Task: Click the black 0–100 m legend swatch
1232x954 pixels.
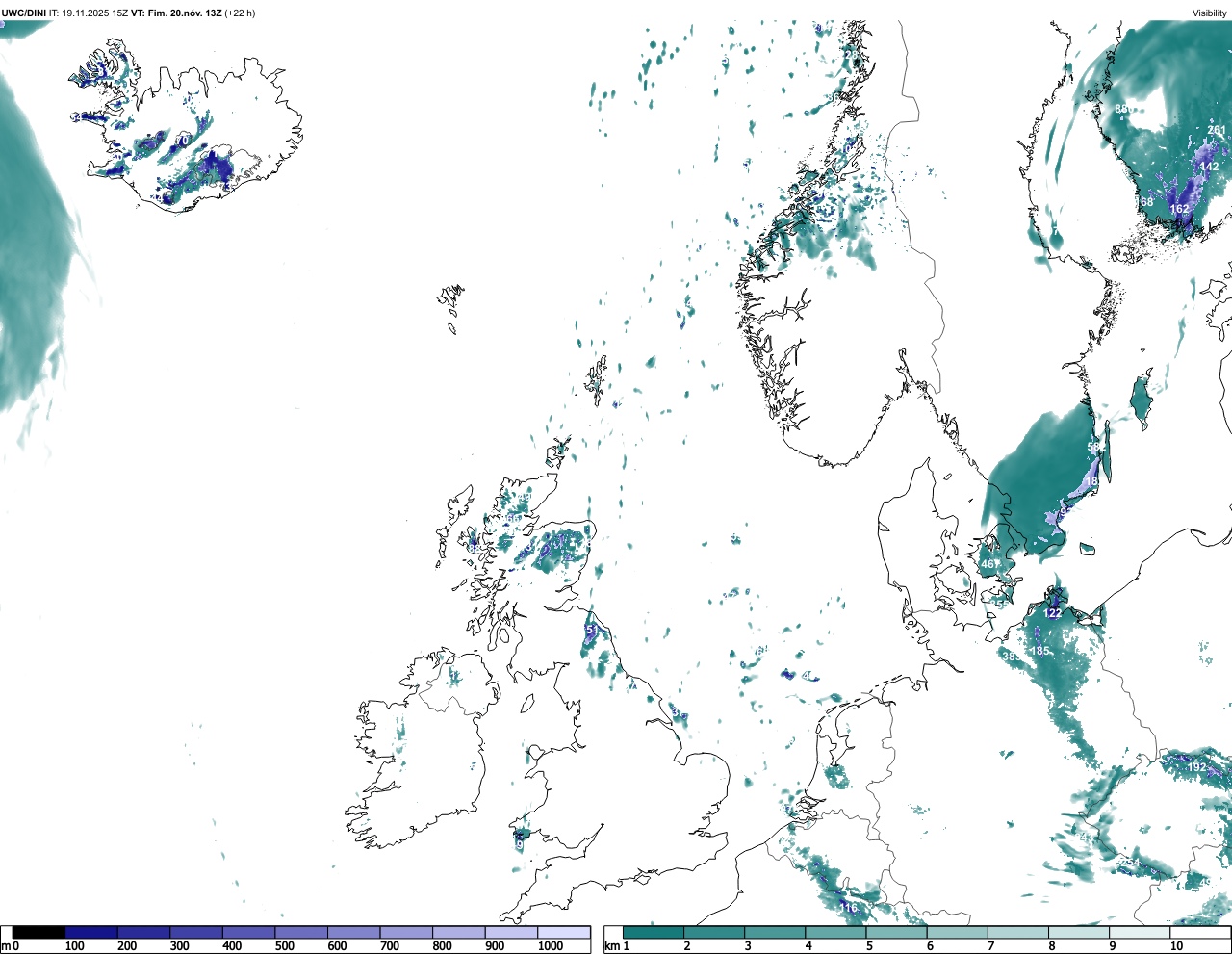Action: [39, 932]
